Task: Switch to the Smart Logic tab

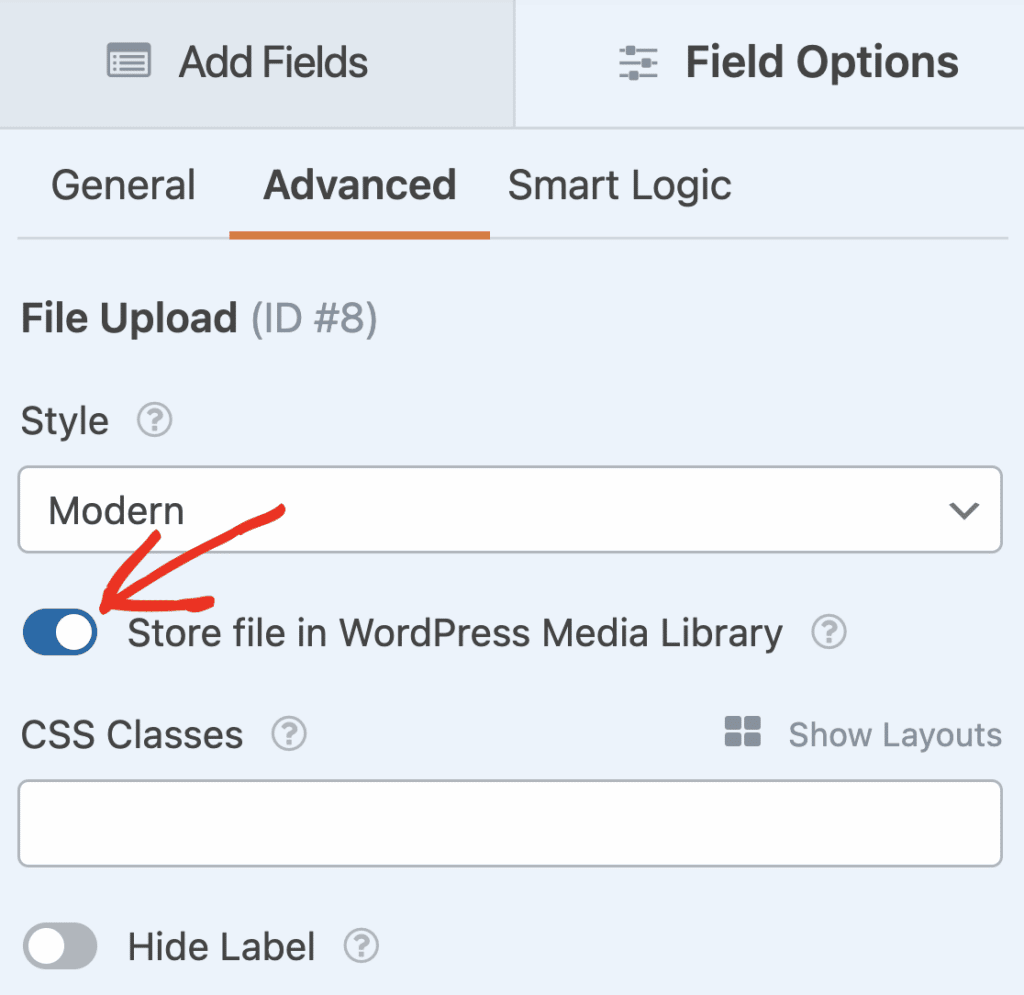Action: [x=619, y=185]
